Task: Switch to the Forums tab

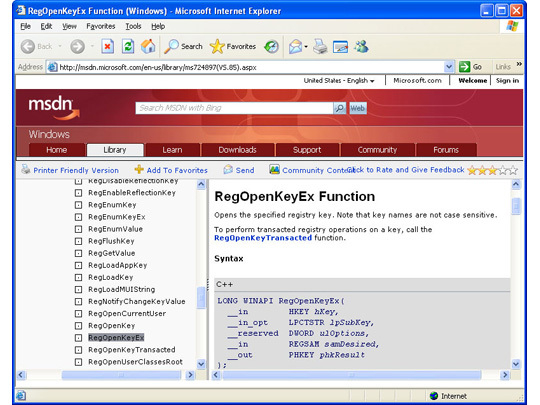Action: point(446,150)
